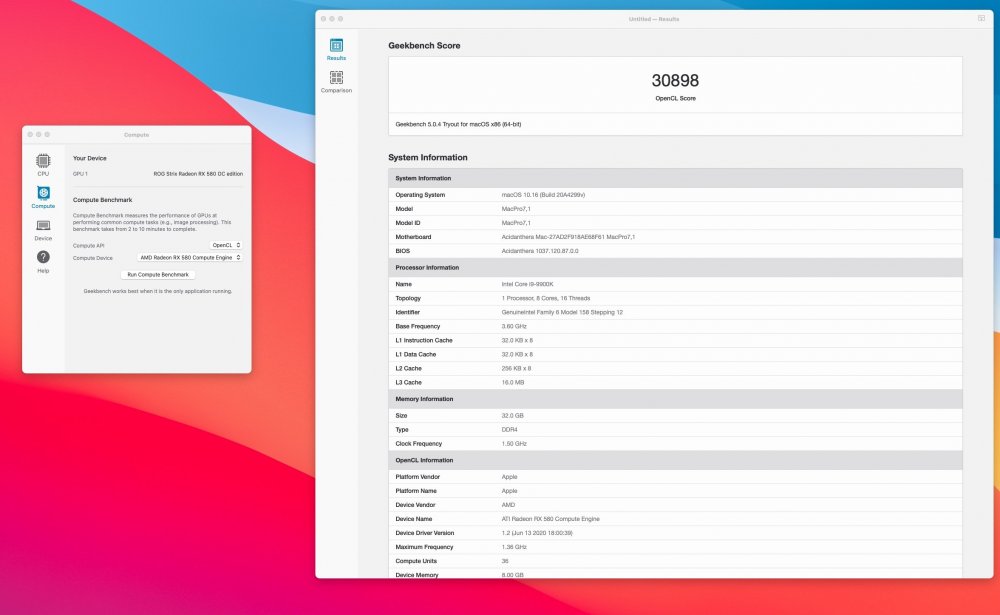This screenshot has width=1000, height=615.
Task: Open the Compute API OpenCL dropdown
Action: (x=226, y=245)
